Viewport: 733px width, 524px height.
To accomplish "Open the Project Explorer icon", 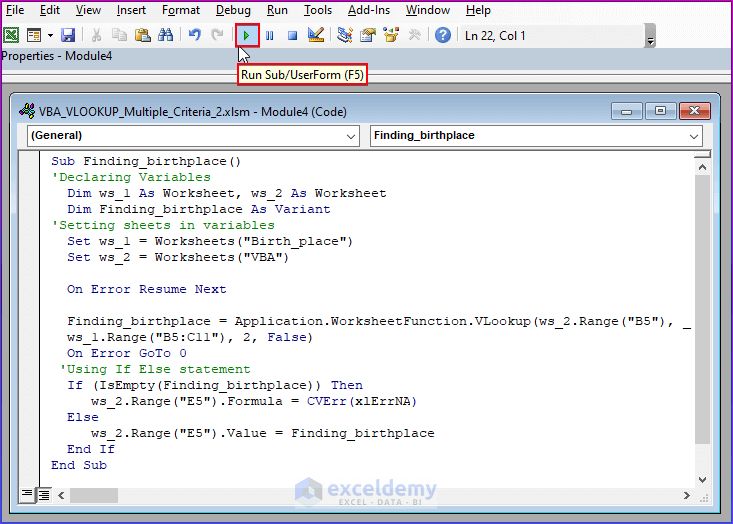I will [345, 35].
